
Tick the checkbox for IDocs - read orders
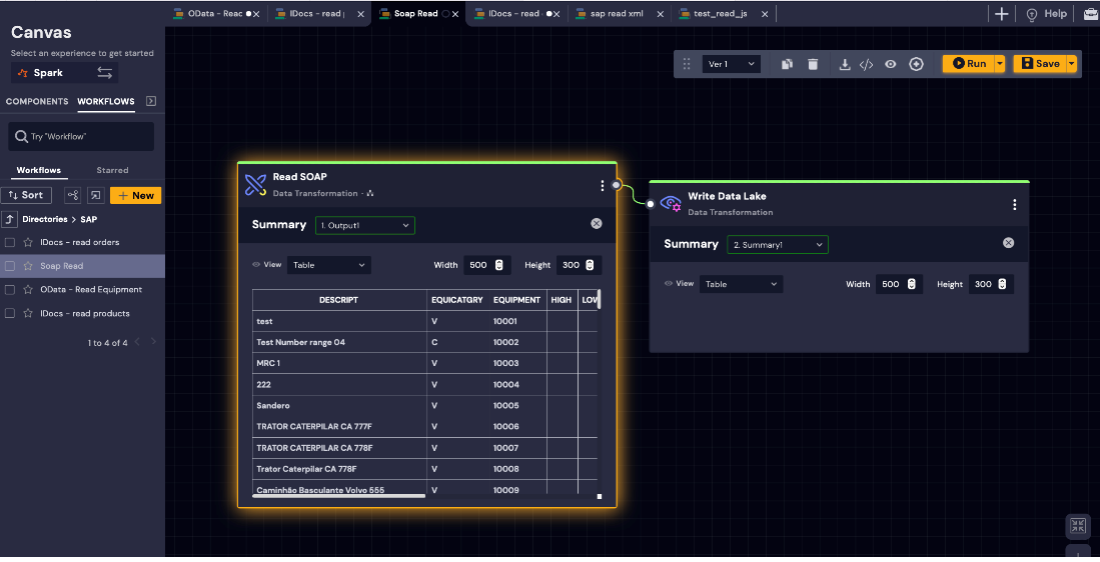(x=10, y=242)
